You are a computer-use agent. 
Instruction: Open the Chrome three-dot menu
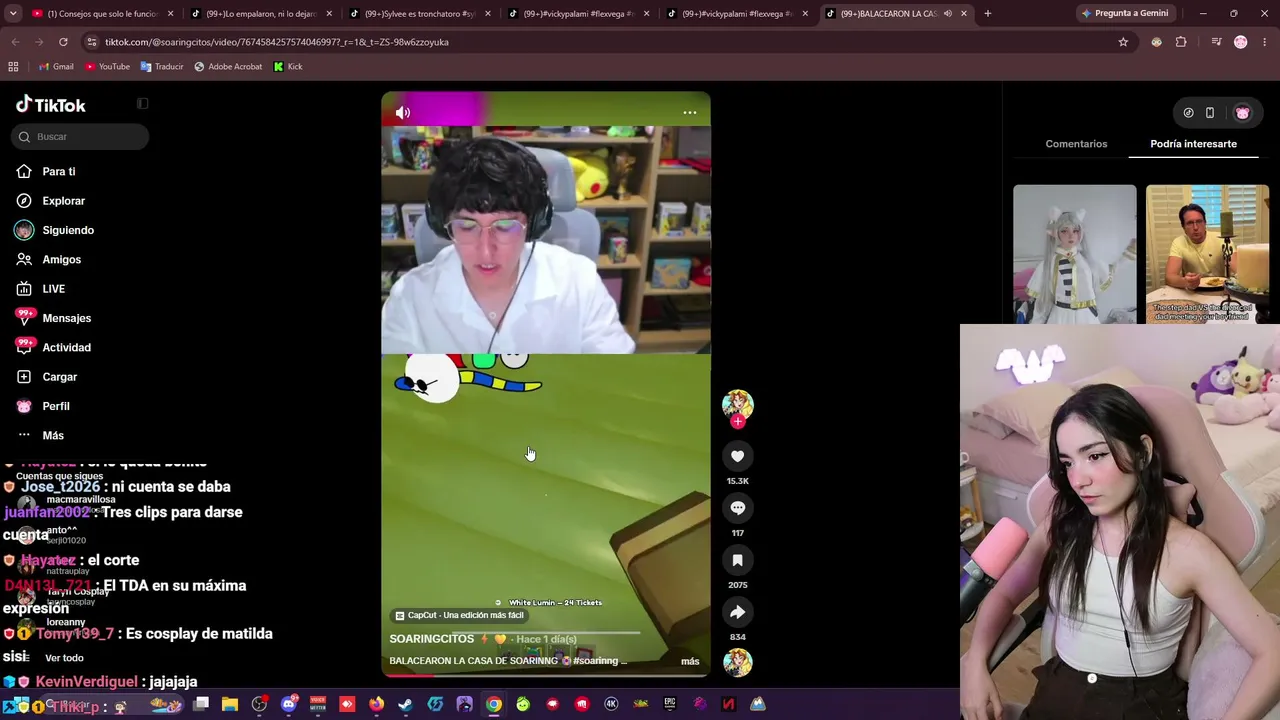1265,42
